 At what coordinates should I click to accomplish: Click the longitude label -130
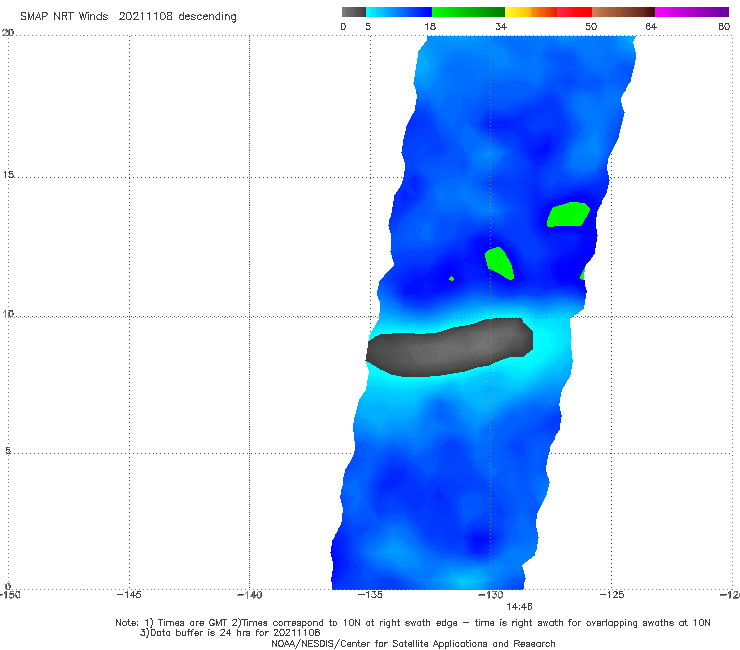(491, 595)
